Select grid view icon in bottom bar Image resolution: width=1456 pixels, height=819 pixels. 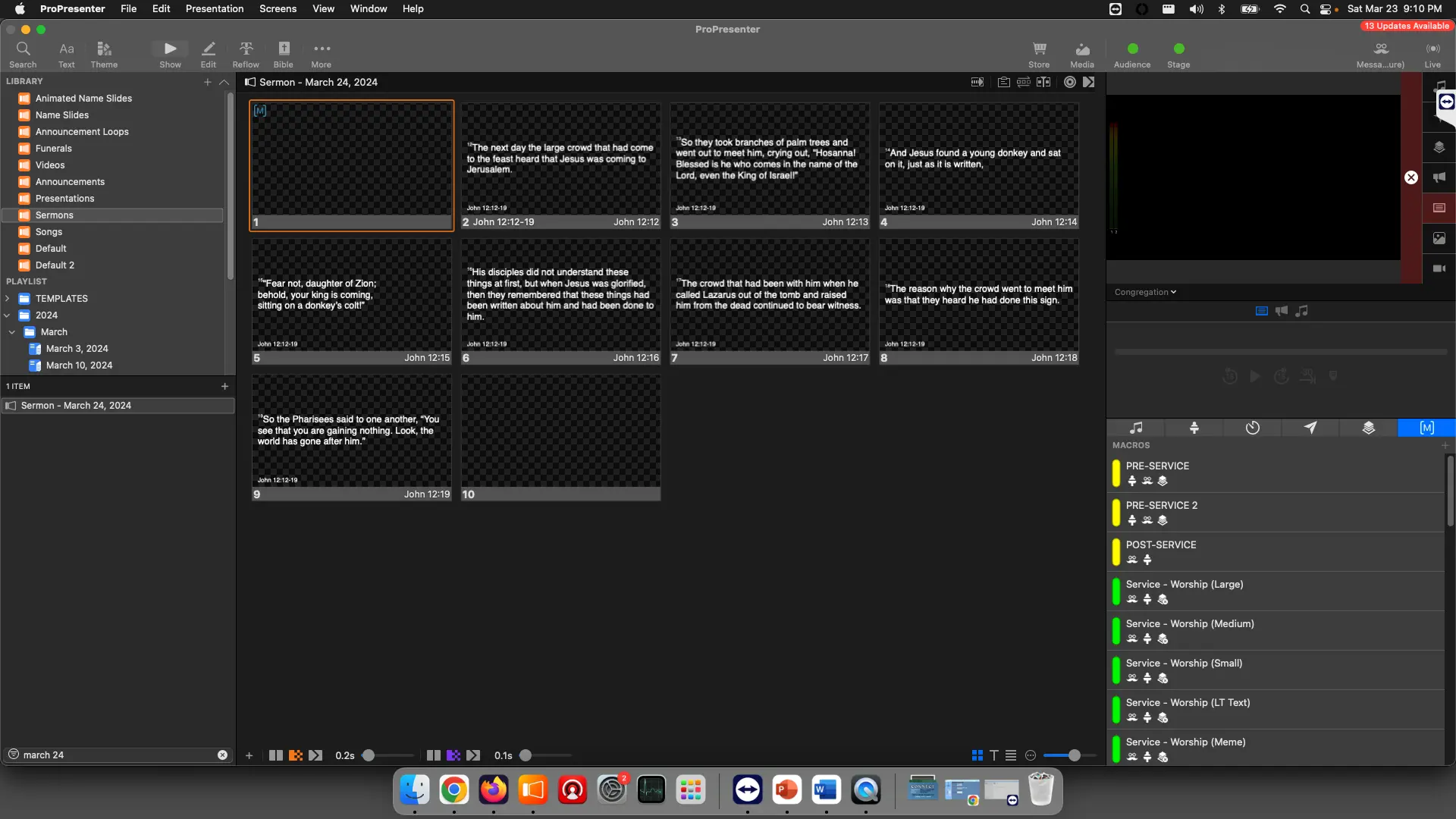977,755
